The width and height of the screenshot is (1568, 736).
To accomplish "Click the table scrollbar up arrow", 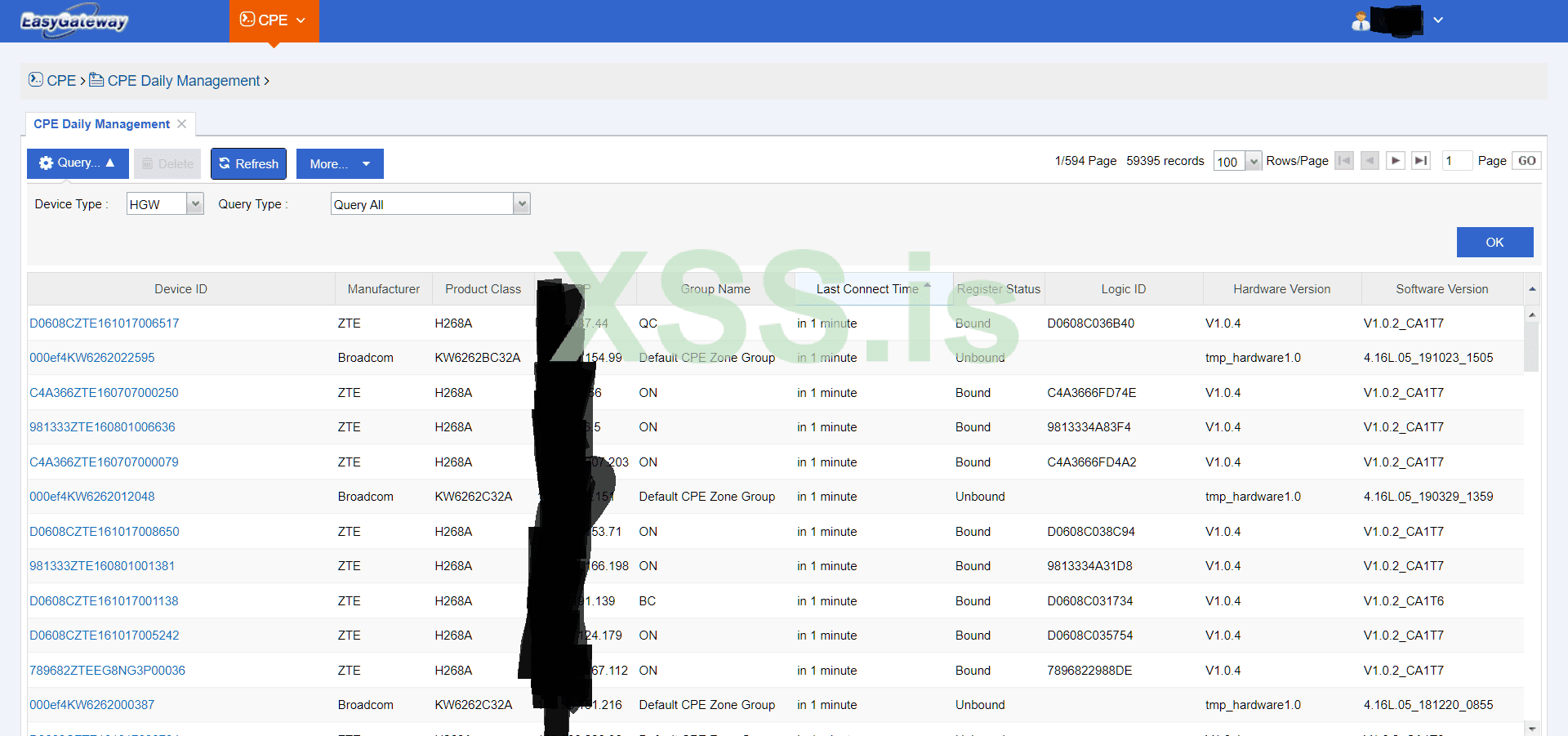I will coord(1532,314).
